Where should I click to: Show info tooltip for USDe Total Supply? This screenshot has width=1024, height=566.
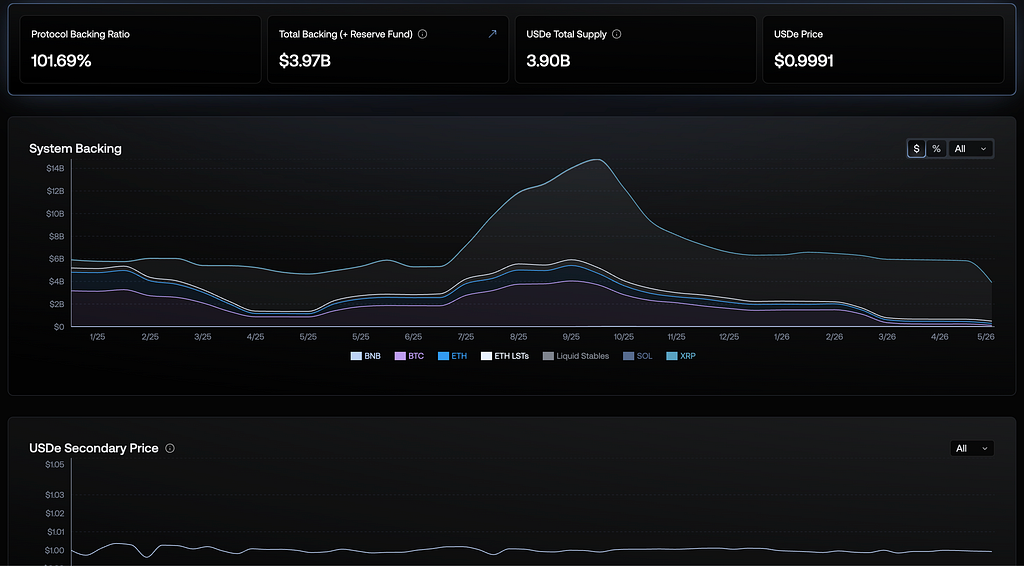coord(616,34)
